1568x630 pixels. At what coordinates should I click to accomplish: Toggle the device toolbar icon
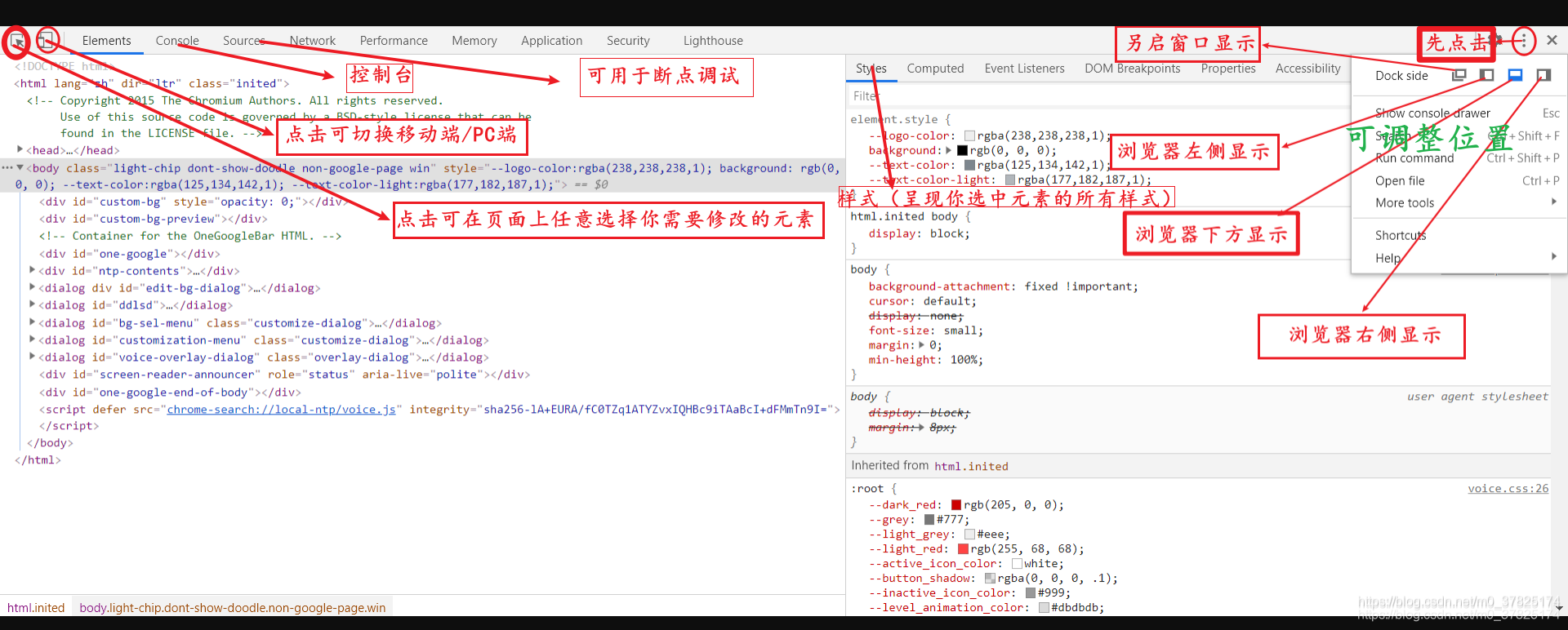[x=47, y=41]
